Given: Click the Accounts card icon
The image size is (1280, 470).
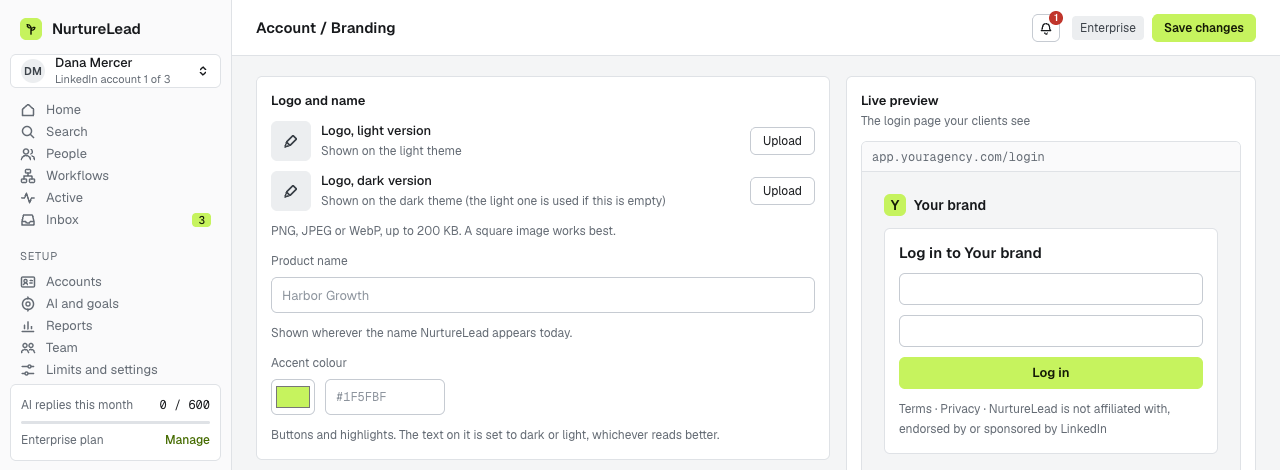Looking at the screenshot, I should pos(28,282).
